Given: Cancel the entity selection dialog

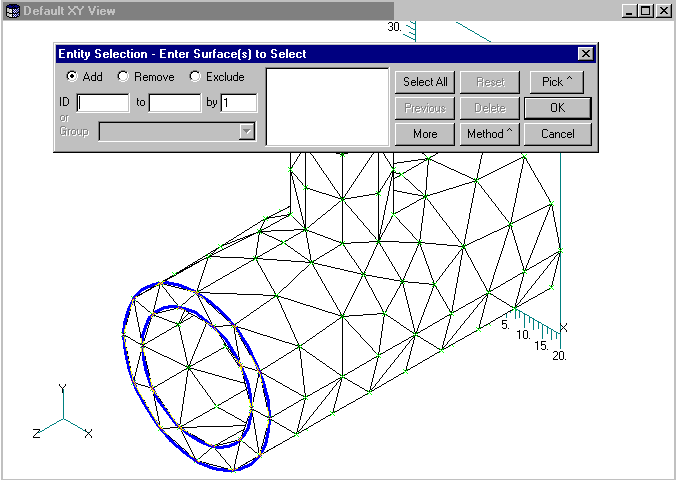Looking at the screenshot, I should click(557, 134).
